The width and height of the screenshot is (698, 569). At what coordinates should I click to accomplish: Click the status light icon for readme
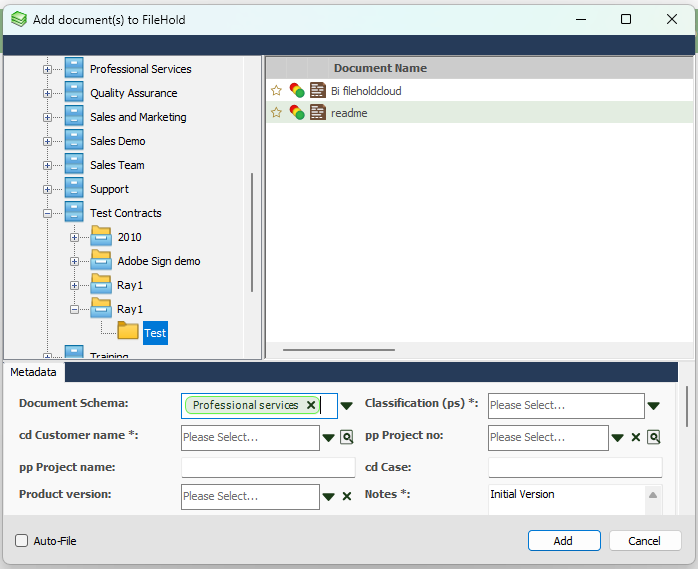pyautogui.click(x=297, y=113)
